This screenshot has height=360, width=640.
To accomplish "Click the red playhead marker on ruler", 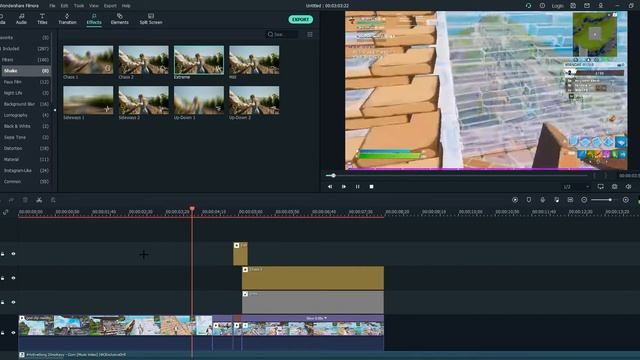I will 192,209.
